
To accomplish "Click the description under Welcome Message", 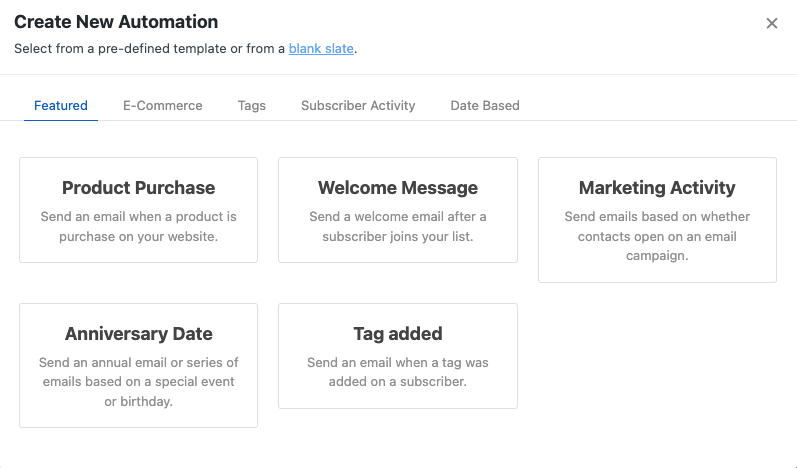I will click(x=398, y=227).
